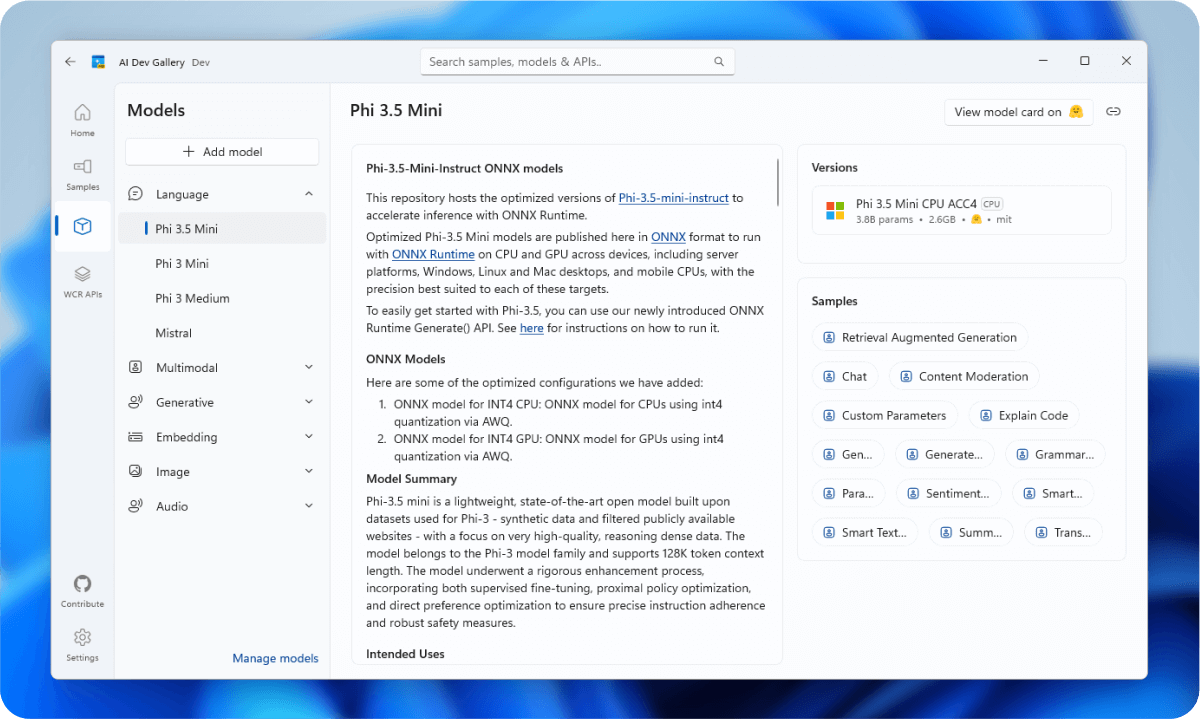Image resolution: width=1200 pixels, height=719 pixels.
Task: Open the Manage models link
Action: click(275, 657)
